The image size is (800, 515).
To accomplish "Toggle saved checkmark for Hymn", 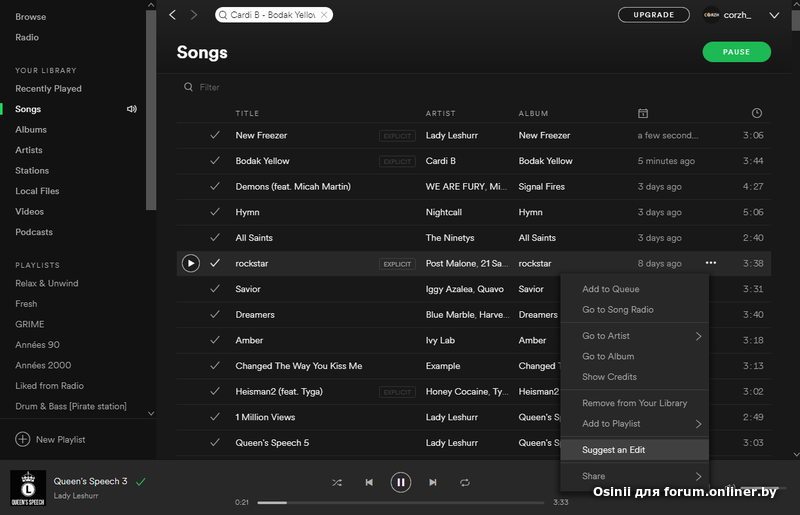I will [215, 211].
